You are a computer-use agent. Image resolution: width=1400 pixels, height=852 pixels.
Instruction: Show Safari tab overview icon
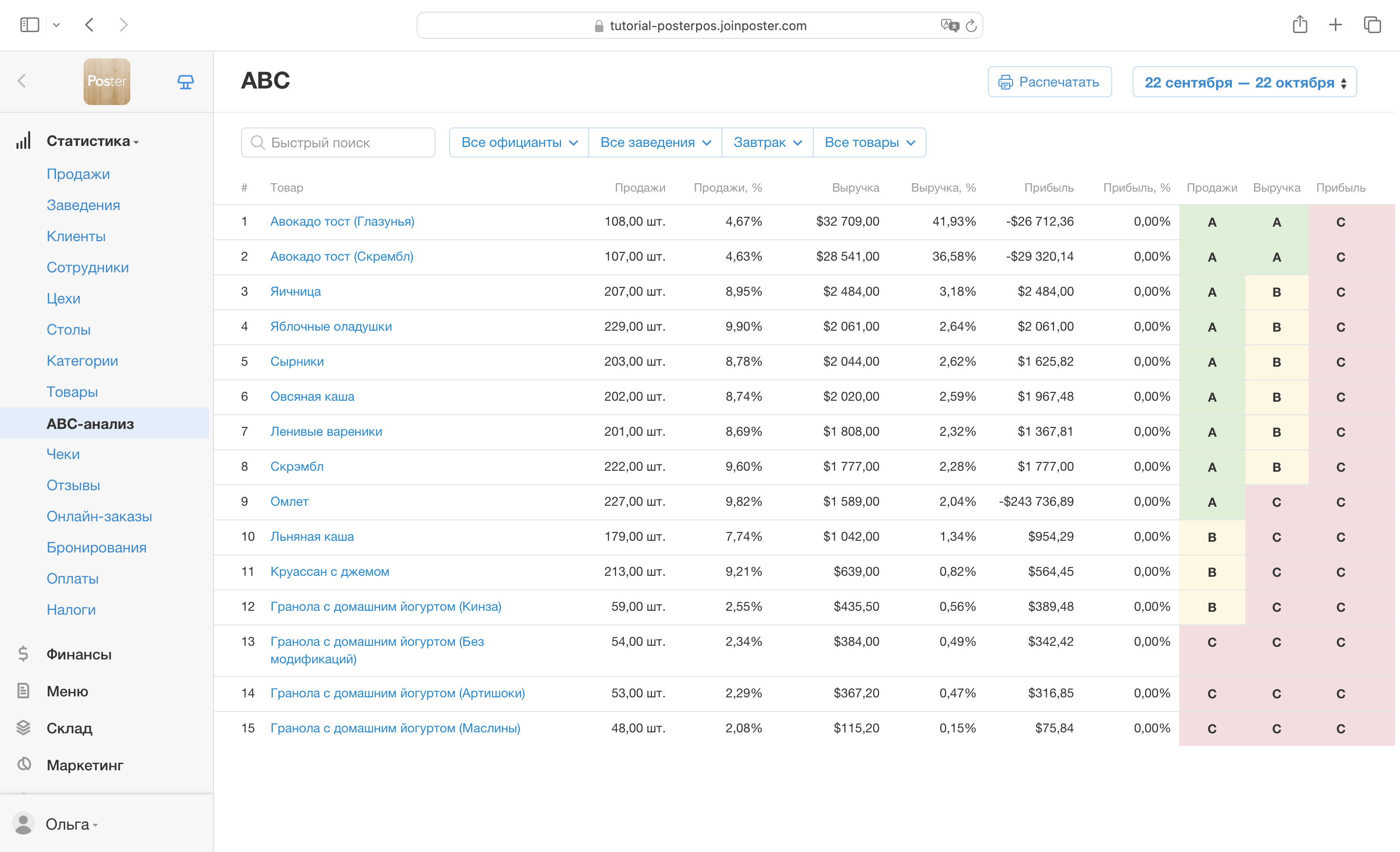(1372, 24)
